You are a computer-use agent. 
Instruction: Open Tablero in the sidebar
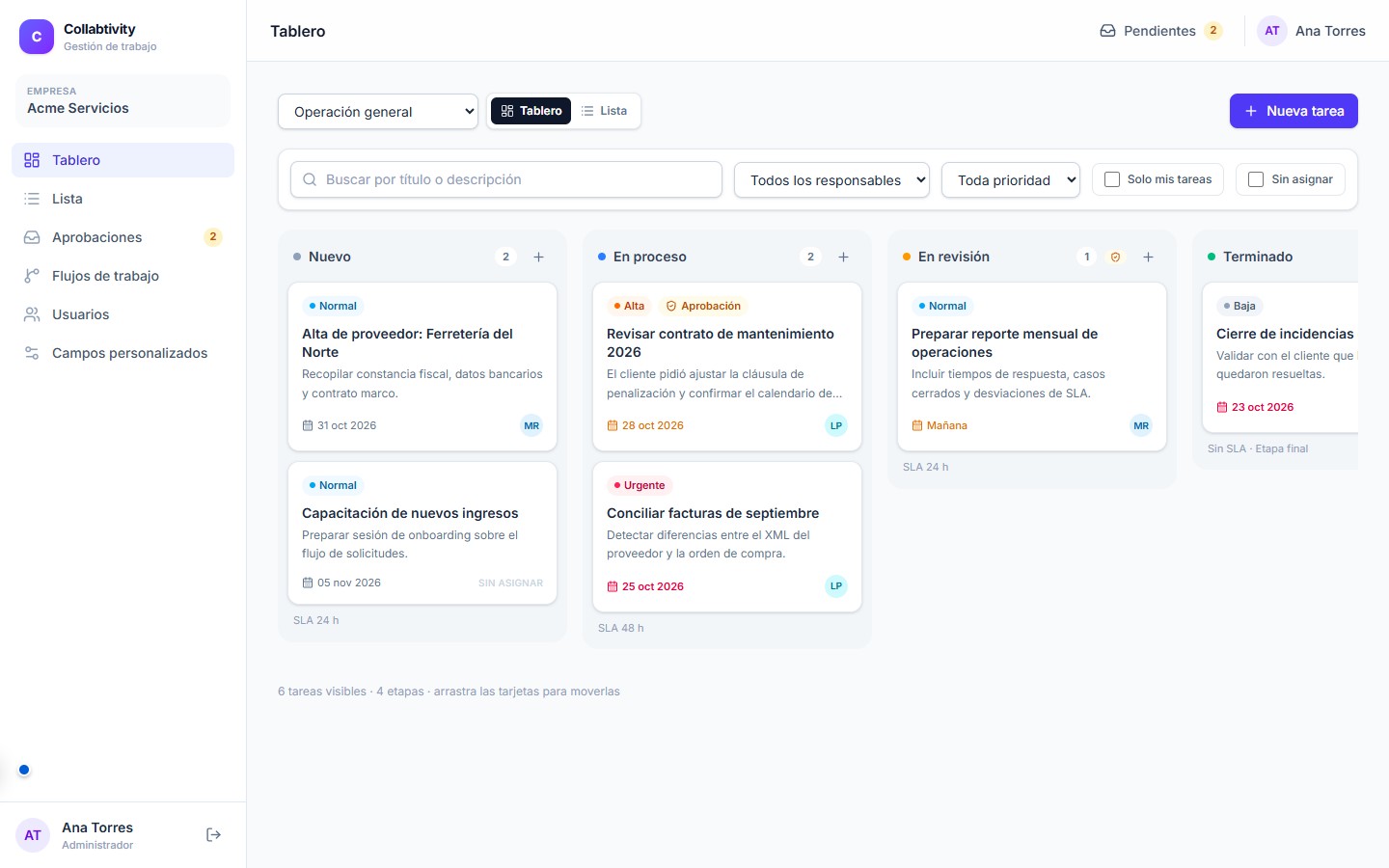(x=123, y=160)
